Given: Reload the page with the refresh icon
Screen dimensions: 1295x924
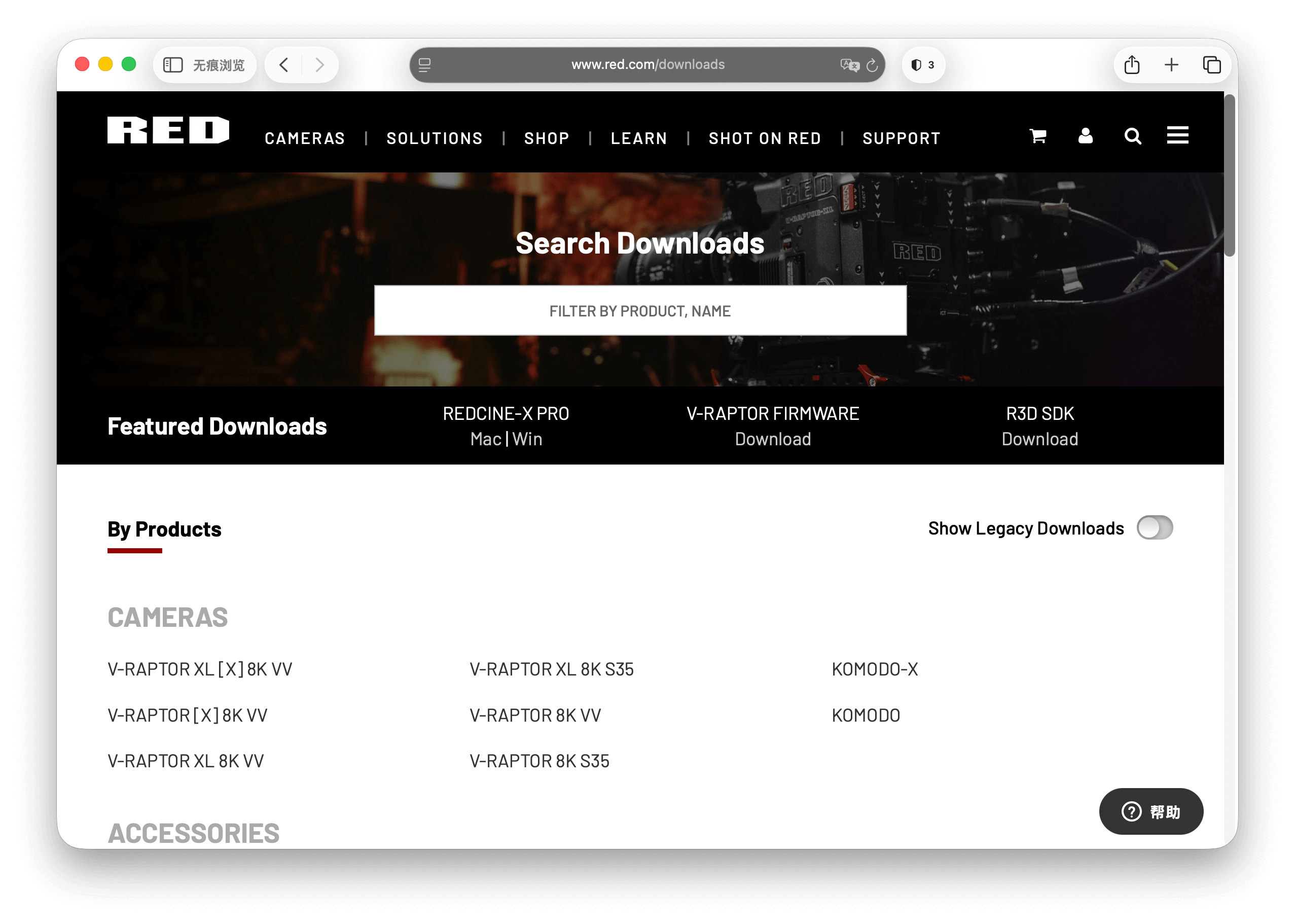Looking at the screenshot, I should coord(872,65).
